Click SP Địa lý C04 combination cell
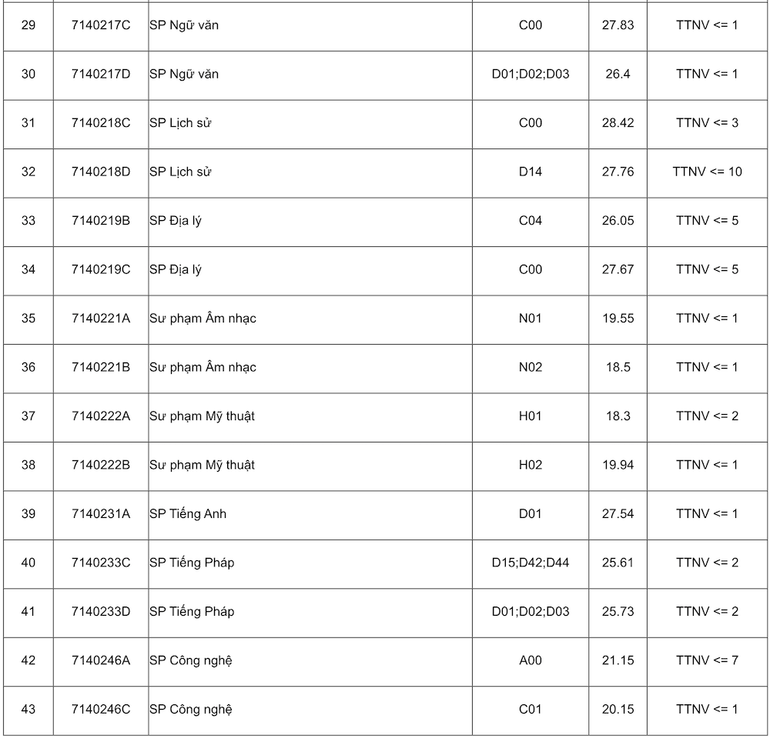The width and height of the screenshot is (770, 738). (x=530, y=221)
